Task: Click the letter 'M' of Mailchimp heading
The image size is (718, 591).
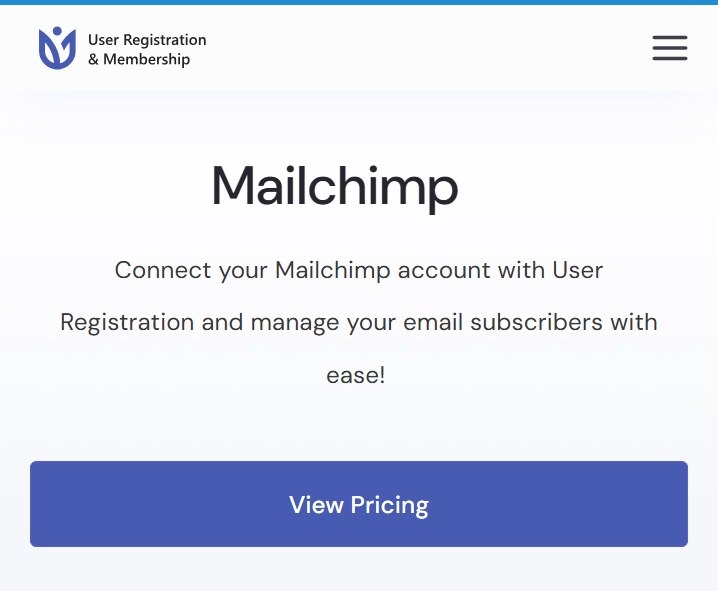Action: point(233,185)
